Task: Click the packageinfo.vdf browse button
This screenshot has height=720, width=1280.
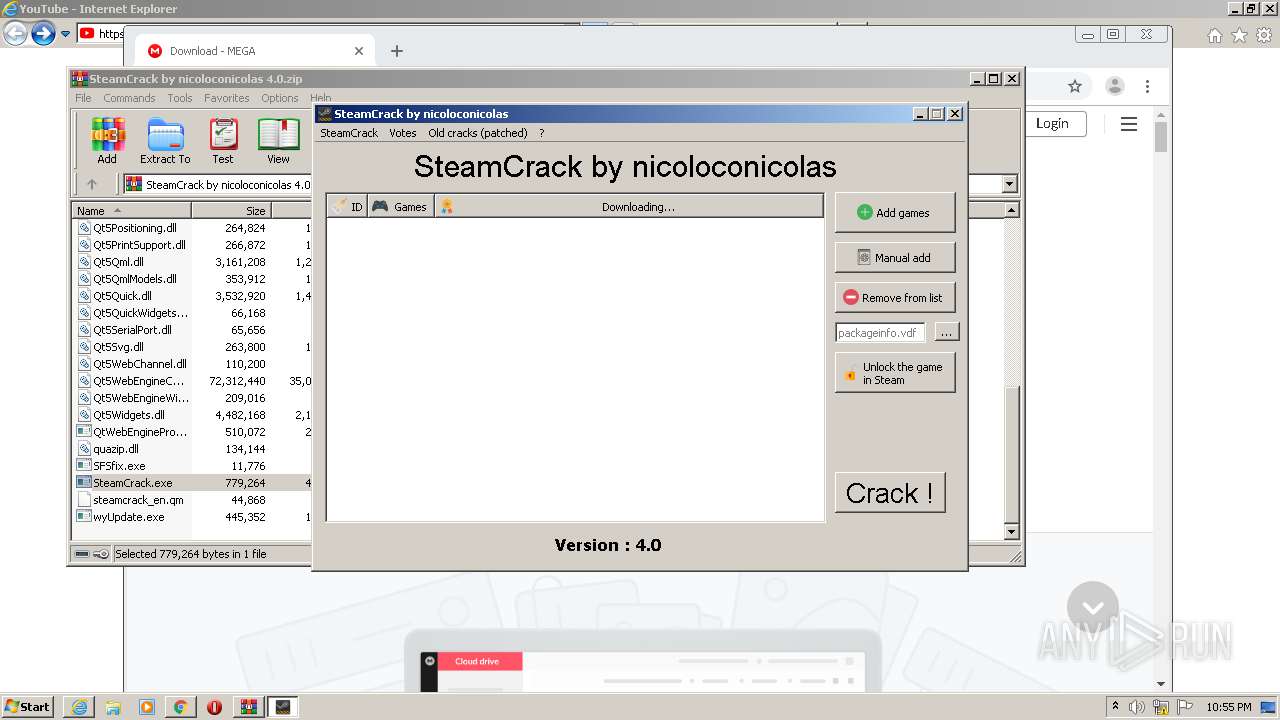Action: [947, 333]
